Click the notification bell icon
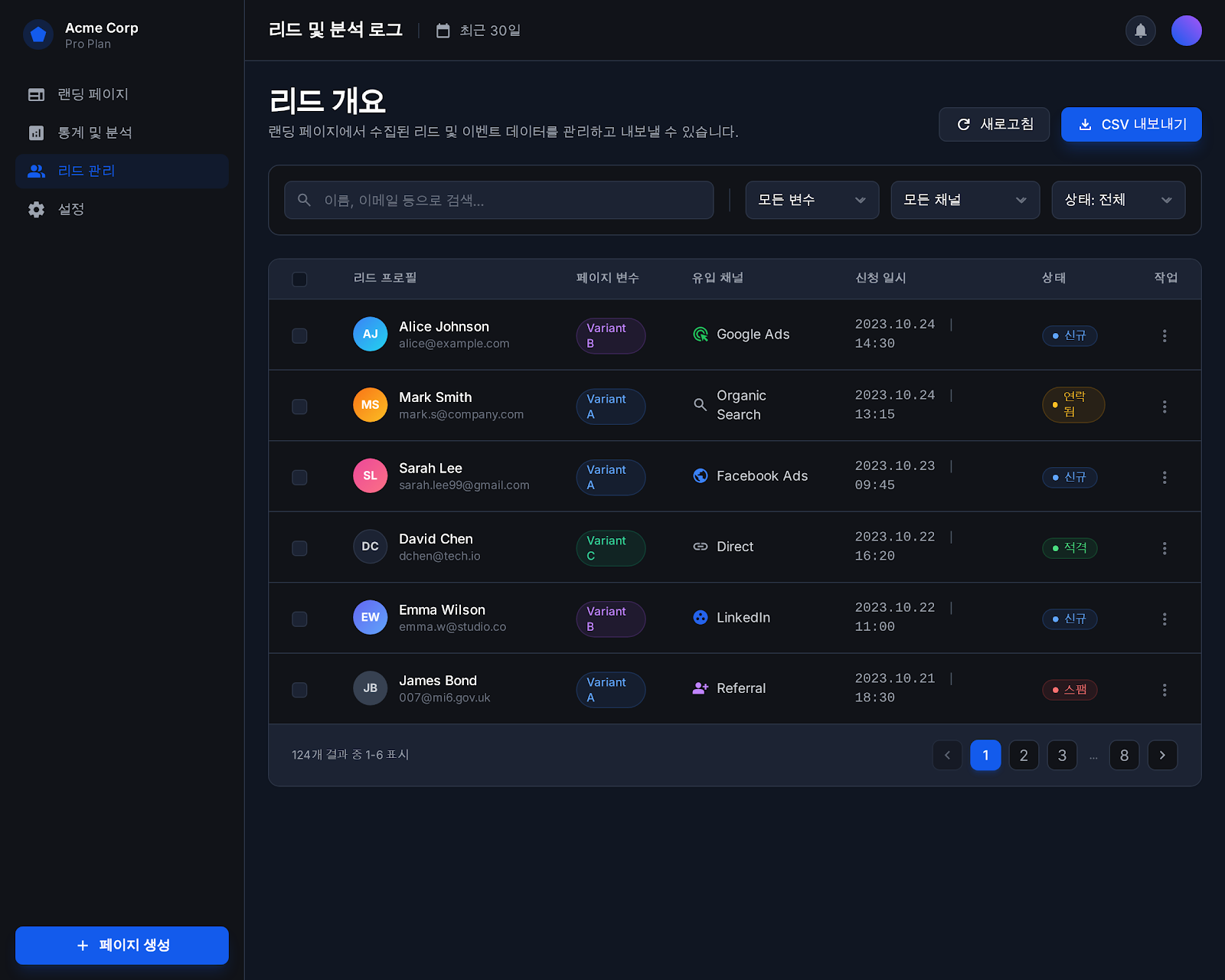The width and height of the screenshot is (1225, 980). pyautogui.click(x=1140, y=31)
